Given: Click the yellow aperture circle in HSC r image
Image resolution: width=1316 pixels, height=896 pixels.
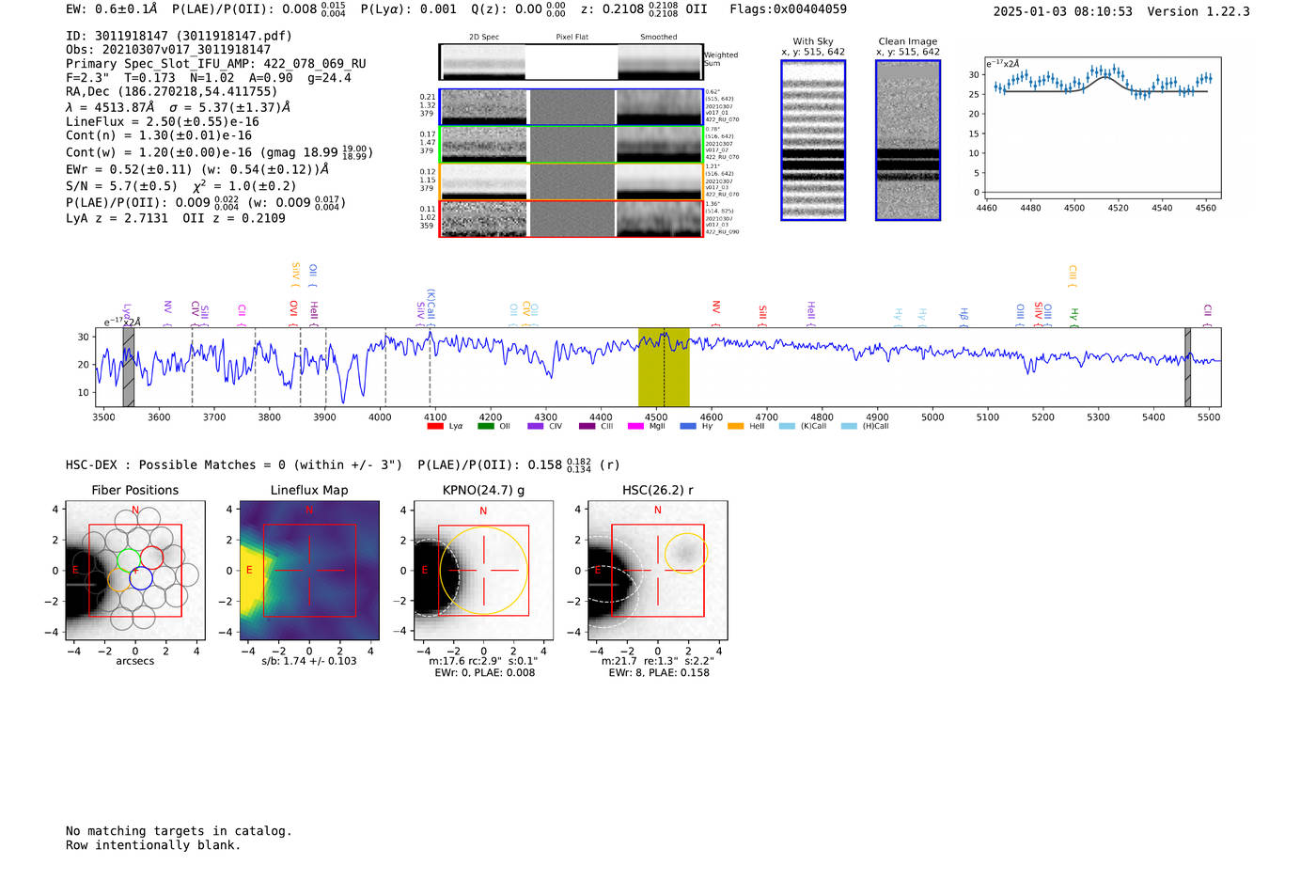Looking at the screenshot, I should tap(686, 554).
